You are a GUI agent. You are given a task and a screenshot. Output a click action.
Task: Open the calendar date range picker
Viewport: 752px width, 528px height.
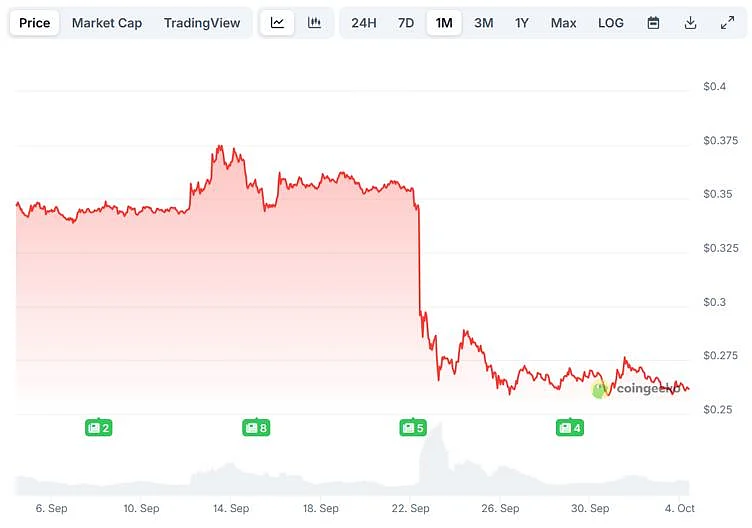[x=653, y=23]
